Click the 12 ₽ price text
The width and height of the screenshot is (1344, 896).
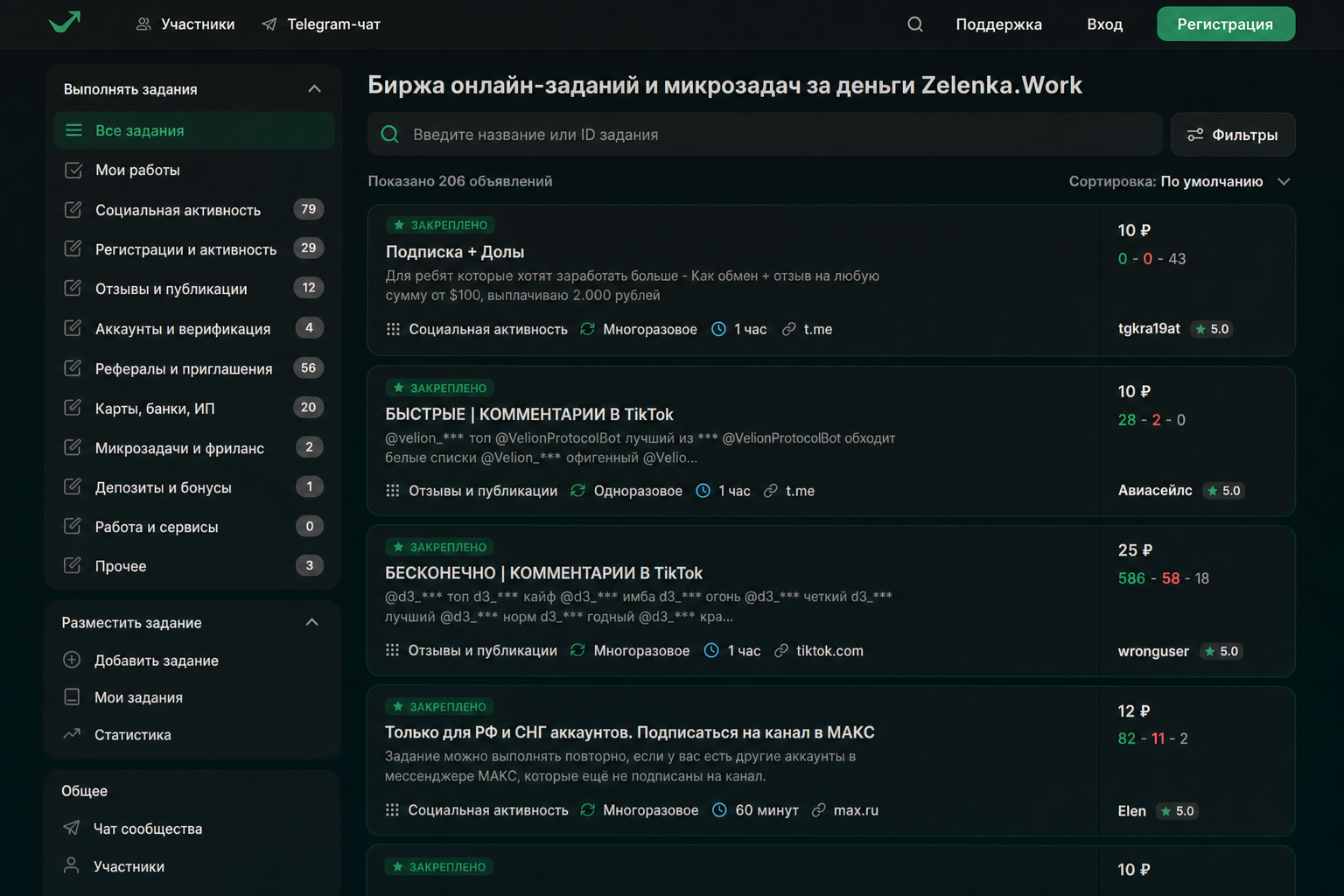coord(1134,711)
